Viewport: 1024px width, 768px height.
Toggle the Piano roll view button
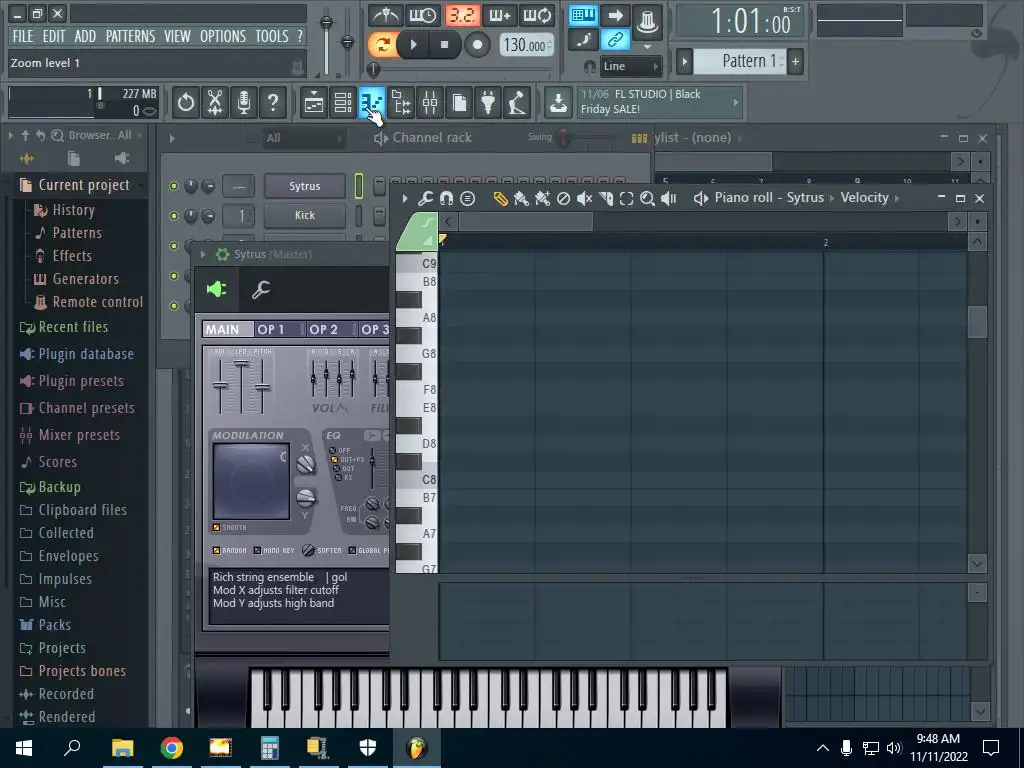click(372, 103)
